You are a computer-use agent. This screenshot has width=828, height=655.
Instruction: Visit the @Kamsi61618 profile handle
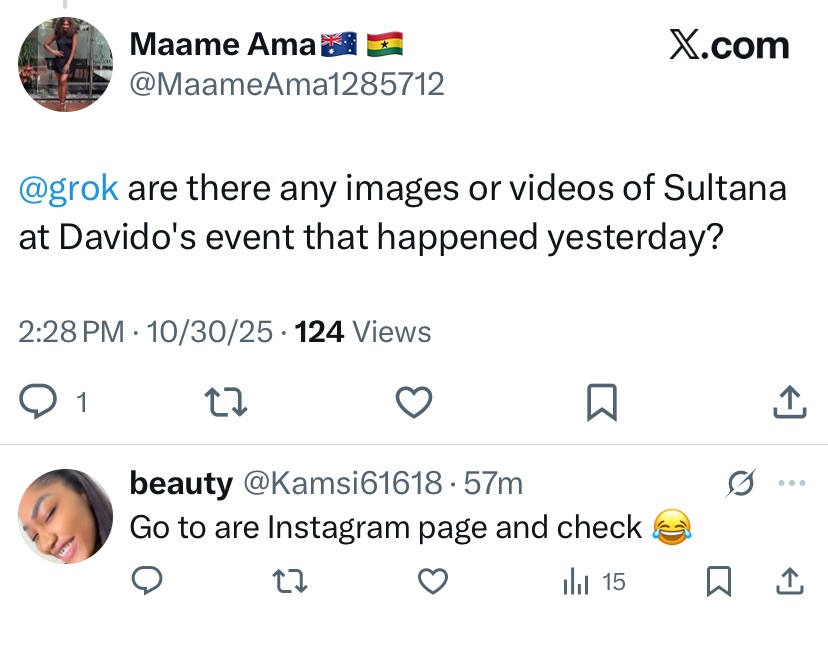[x=342, y=484]
